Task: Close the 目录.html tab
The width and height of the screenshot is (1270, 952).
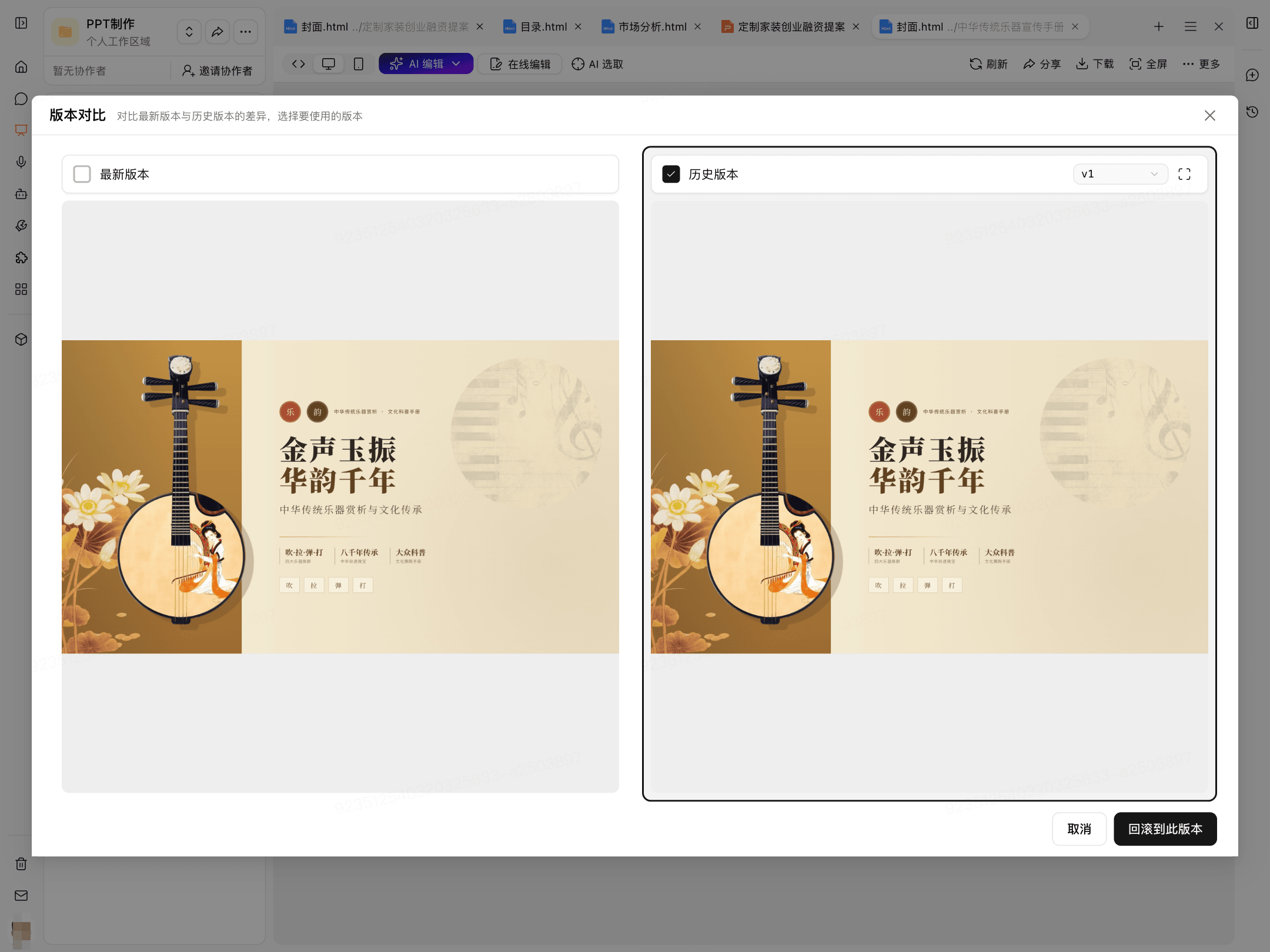Action: click(578, 27)
